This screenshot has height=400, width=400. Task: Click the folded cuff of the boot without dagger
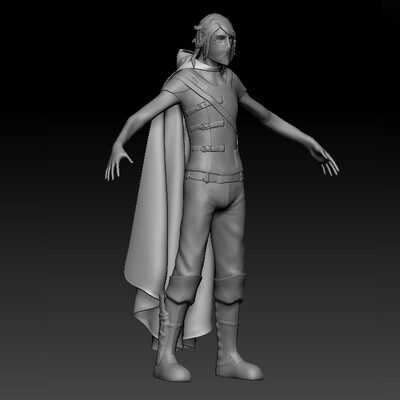tap(230, 289)
